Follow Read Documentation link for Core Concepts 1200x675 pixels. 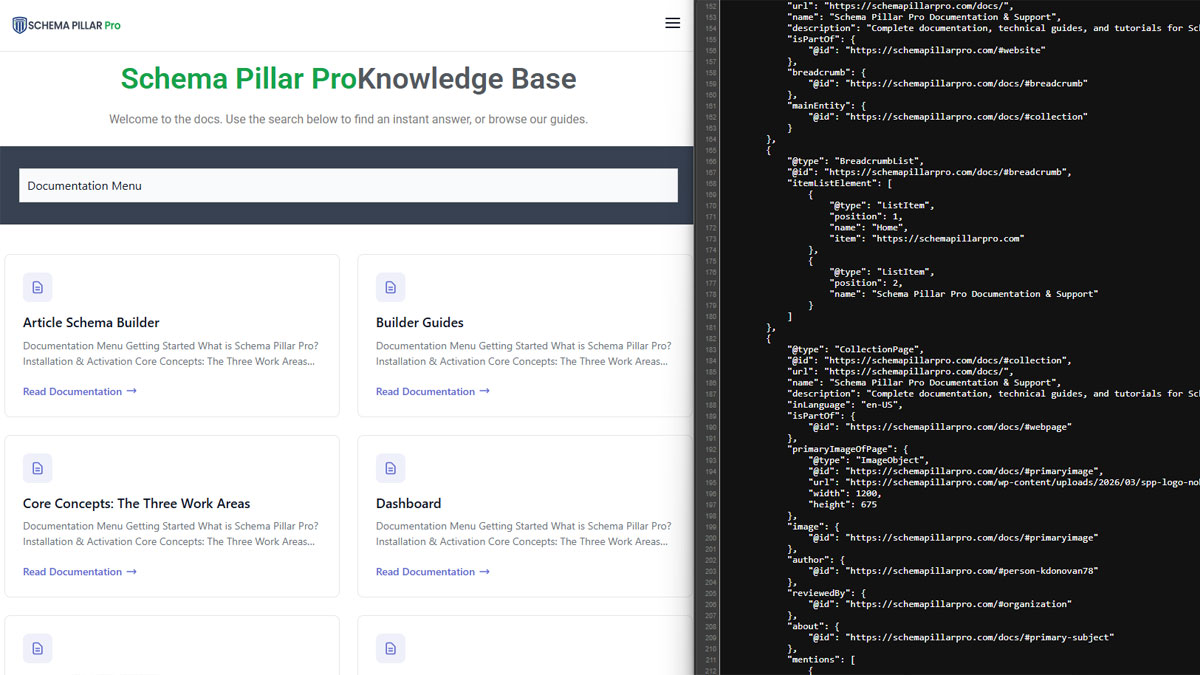click(79, 572)
